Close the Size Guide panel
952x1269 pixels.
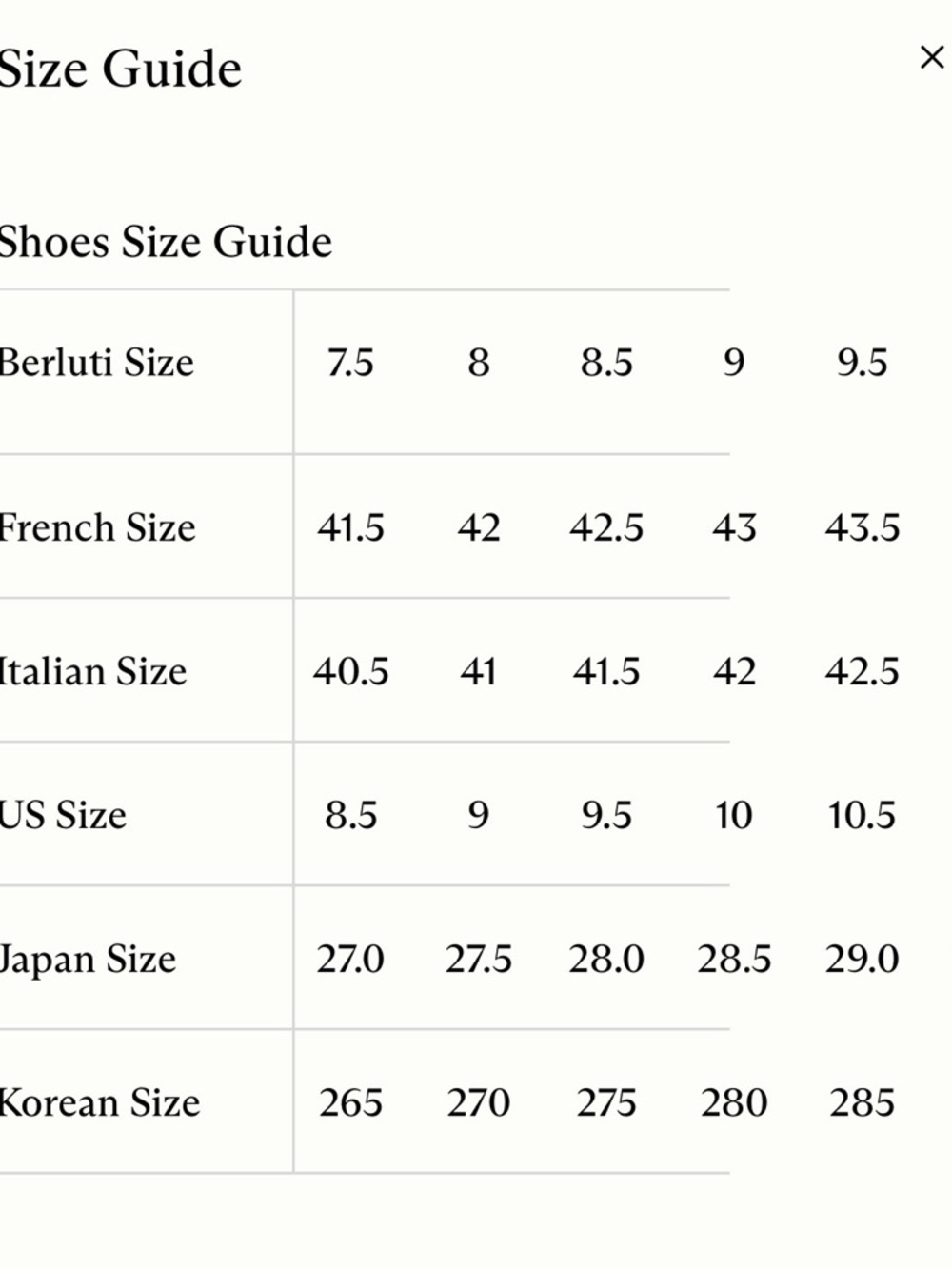[x=931, y=58]
